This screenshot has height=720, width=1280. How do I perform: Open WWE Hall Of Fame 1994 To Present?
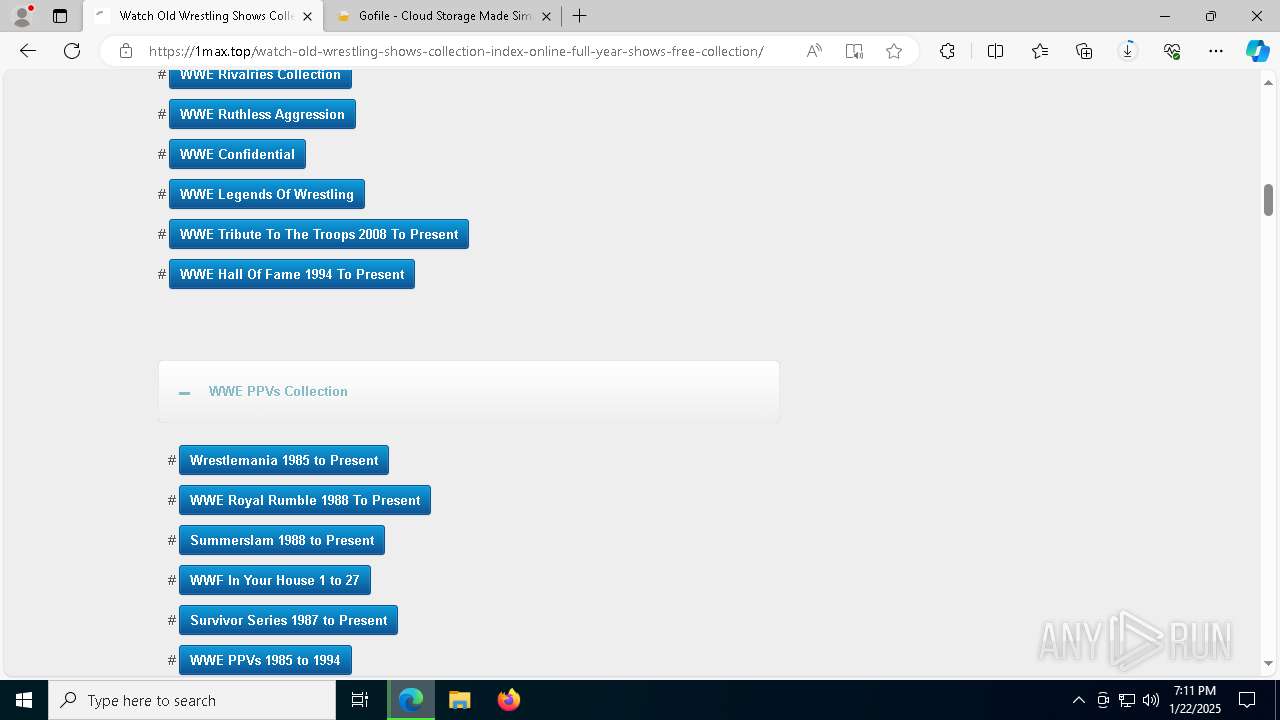(292, 274)
